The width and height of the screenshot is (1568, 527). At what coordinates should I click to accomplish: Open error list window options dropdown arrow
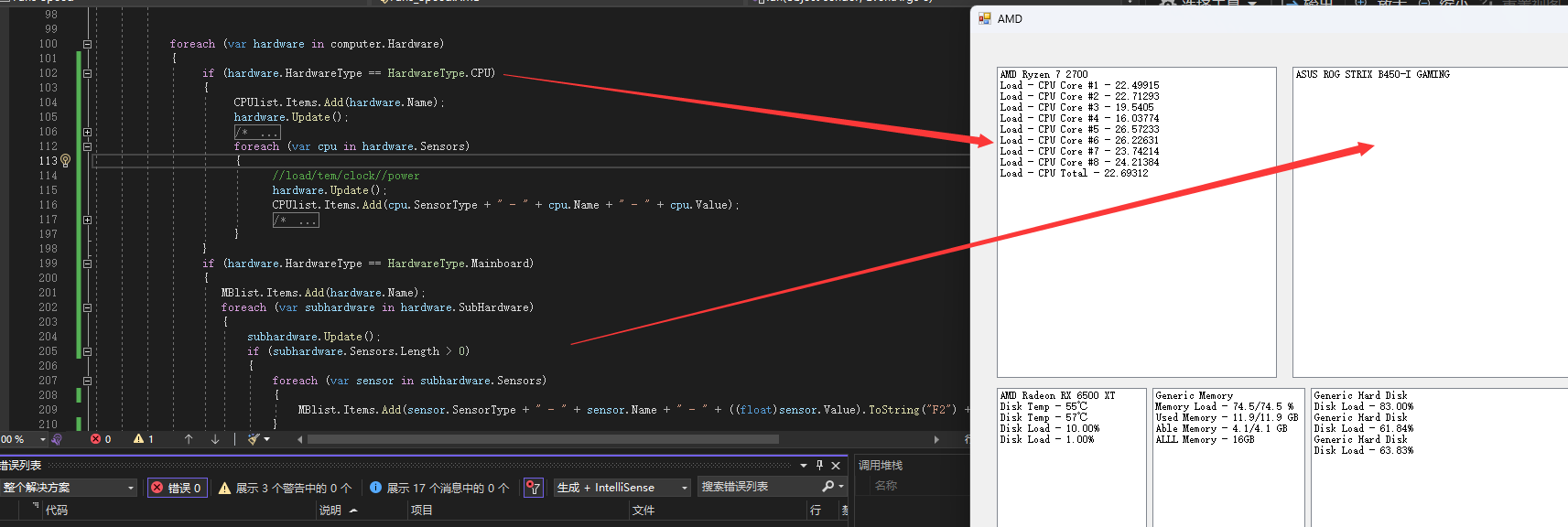[804, 465]
